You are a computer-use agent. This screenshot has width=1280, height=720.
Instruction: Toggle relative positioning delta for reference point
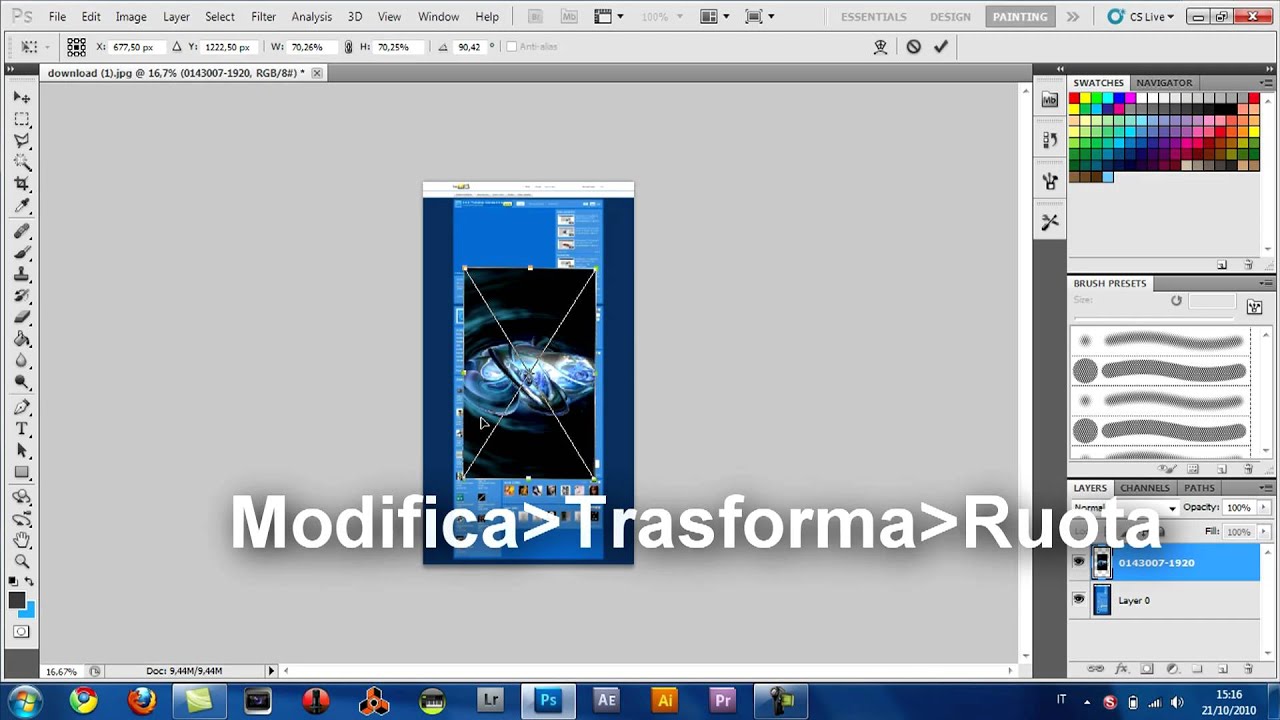177,47
